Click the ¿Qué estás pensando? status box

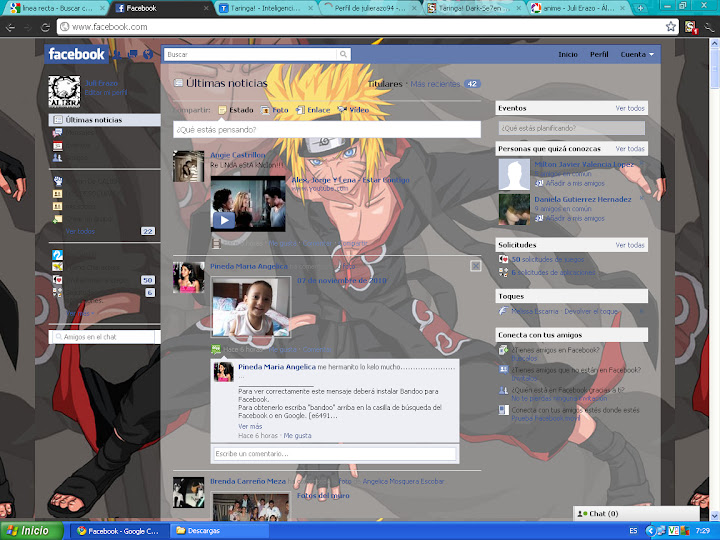[327, 129]
